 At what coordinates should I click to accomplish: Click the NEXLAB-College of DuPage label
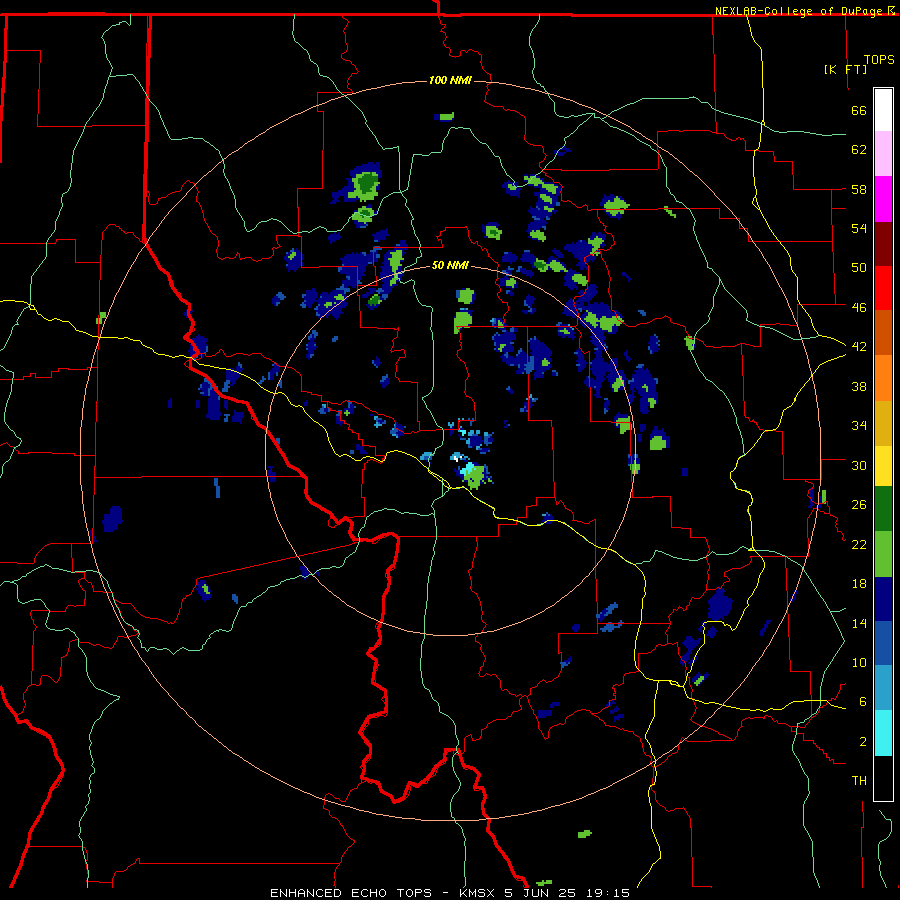[x=804, y=11]
